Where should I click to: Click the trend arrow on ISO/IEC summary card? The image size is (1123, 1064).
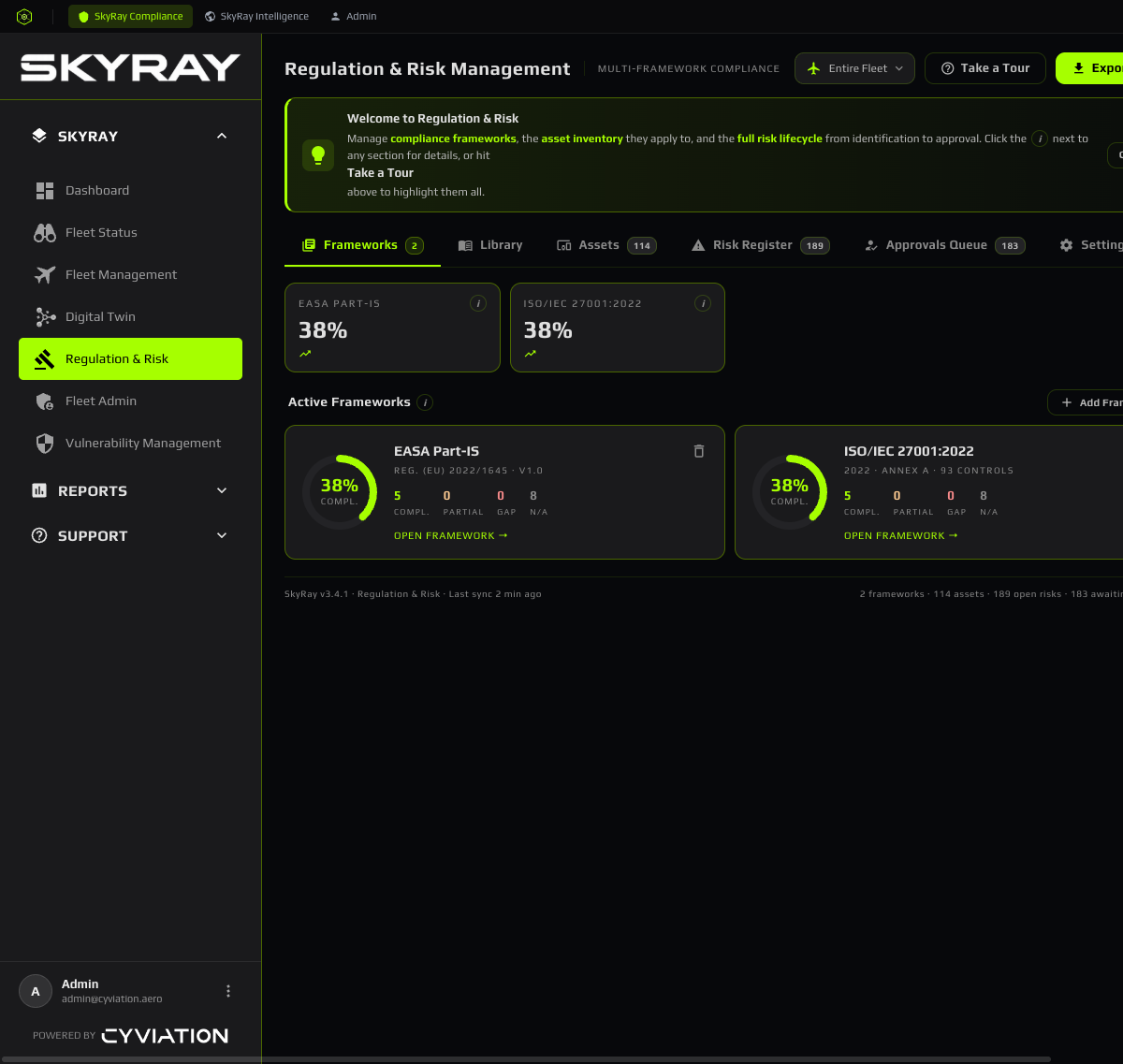point(531,354)
